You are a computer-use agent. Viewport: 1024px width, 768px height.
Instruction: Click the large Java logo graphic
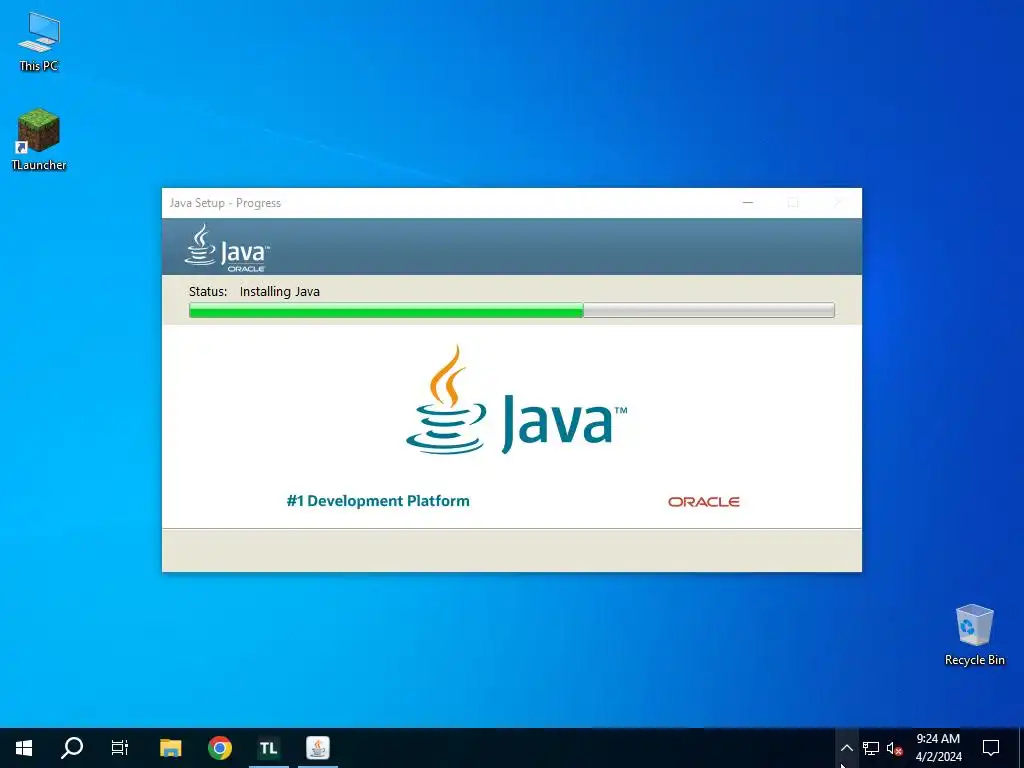516,400
